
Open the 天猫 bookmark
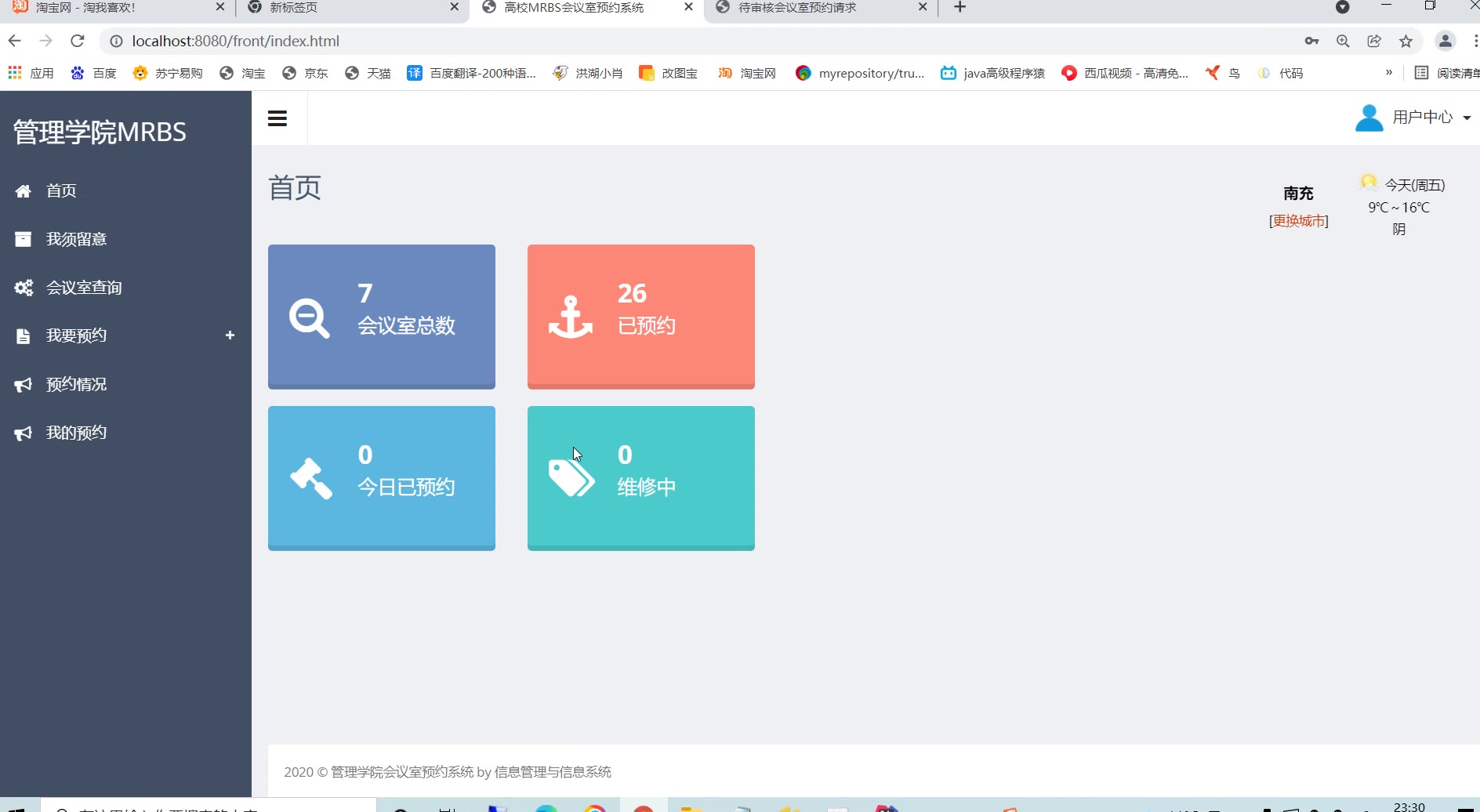tap(368, 73)
